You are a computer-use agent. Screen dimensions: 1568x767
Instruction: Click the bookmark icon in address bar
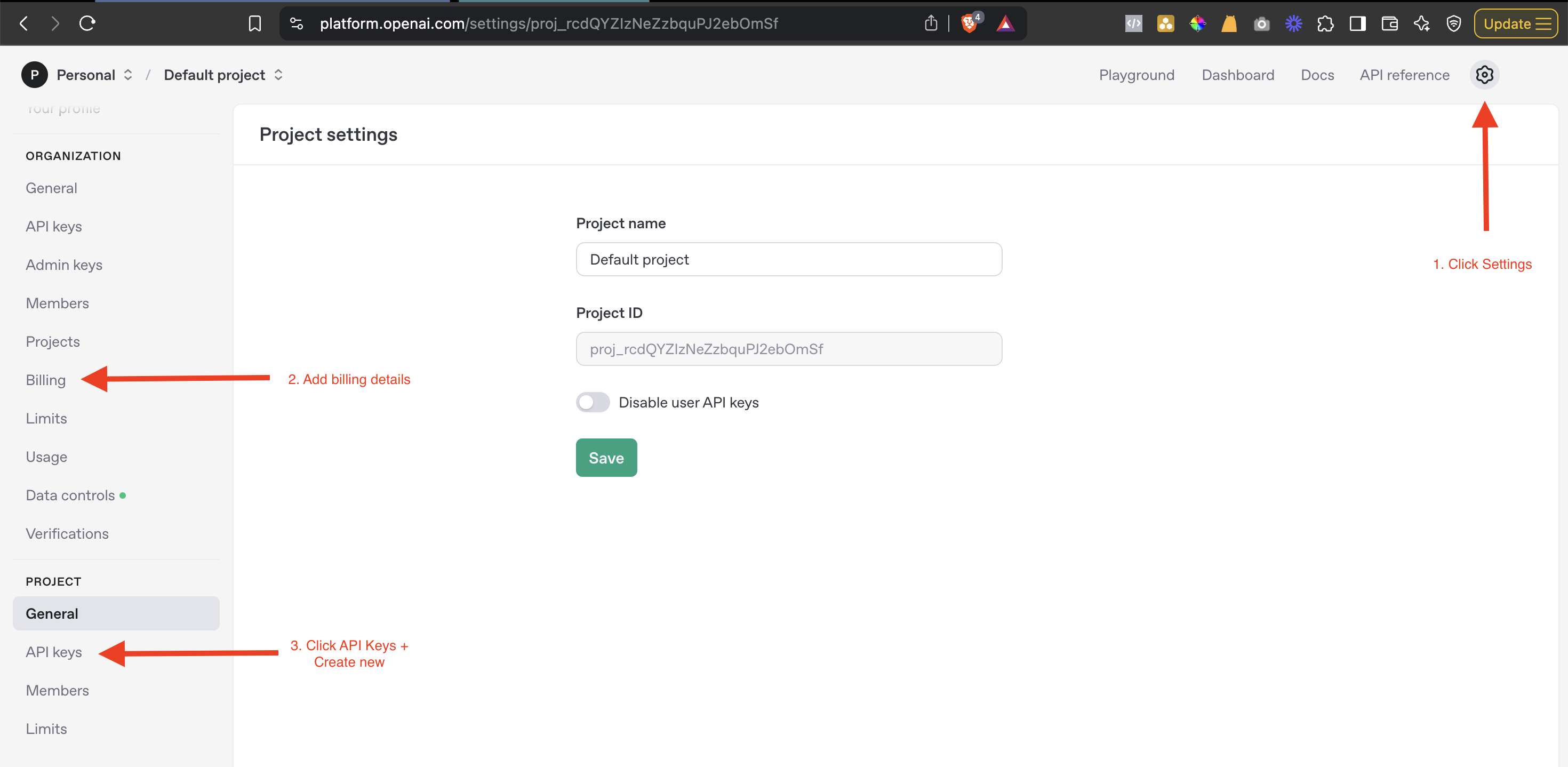pyautogui.click(x=254, y=24)
